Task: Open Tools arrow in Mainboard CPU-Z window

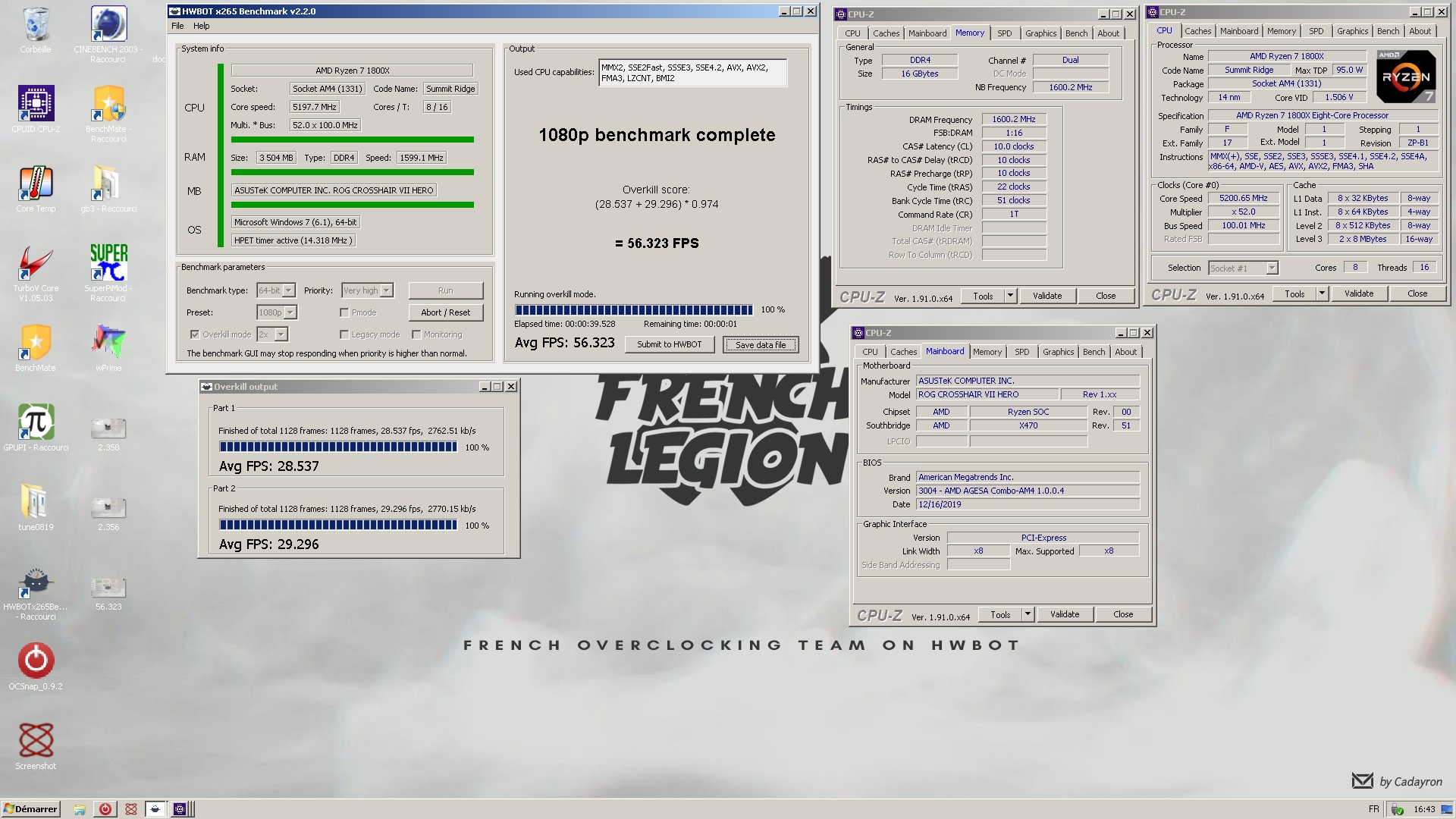Action: point(1028,614)
